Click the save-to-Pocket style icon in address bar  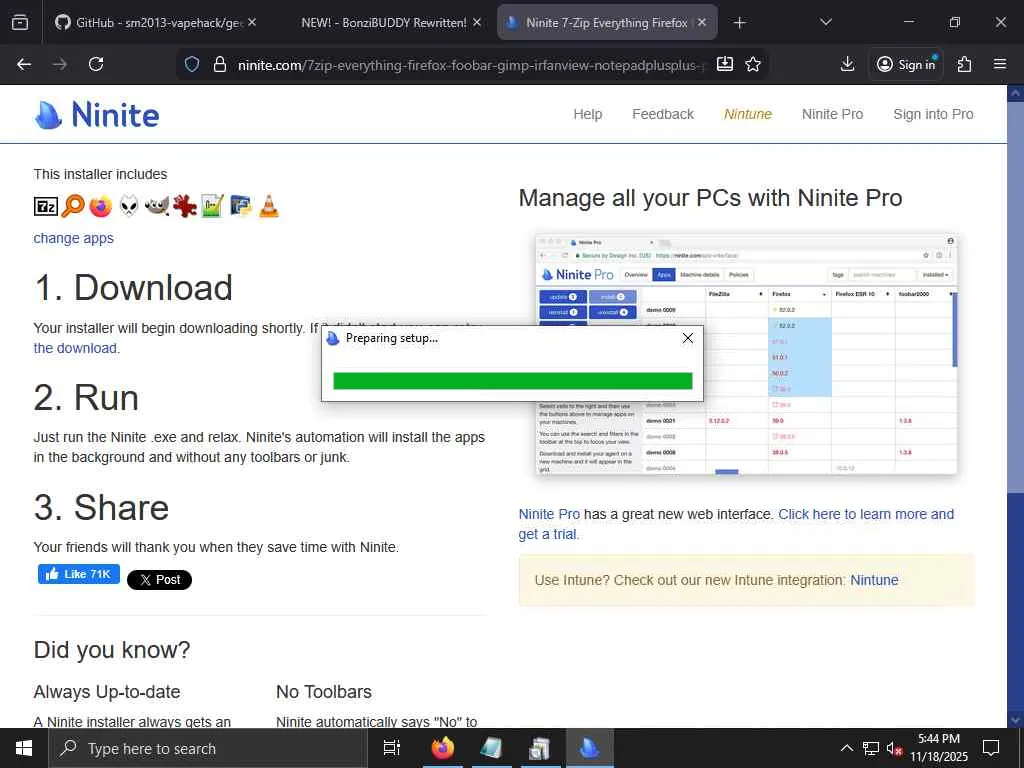pos(724,64)
